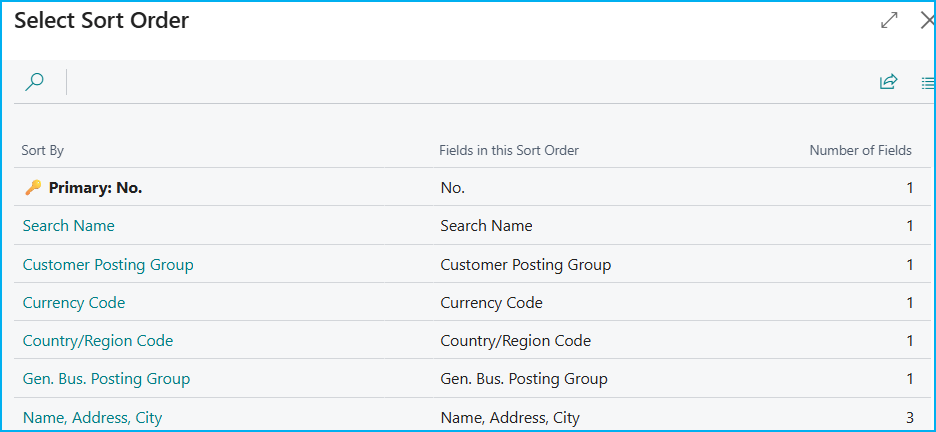Click the Search Name fields cell
This screenshot has width=936, height=432.
tap(486, 226)
